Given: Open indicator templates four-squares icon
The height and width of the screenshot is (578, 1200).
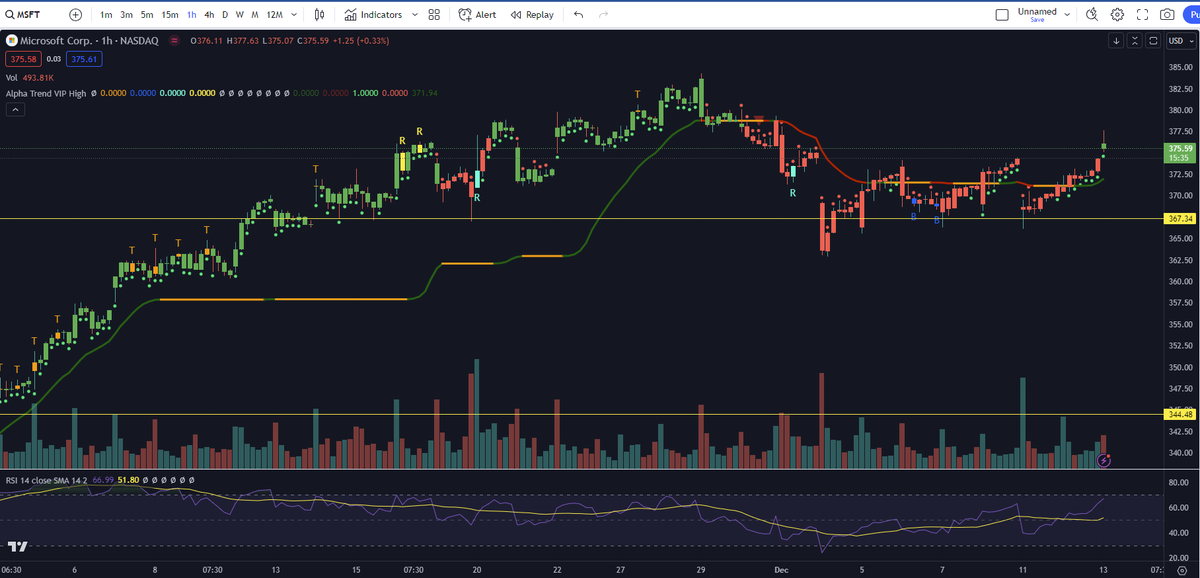Looking at the screenshot, I should pos(434,15).
